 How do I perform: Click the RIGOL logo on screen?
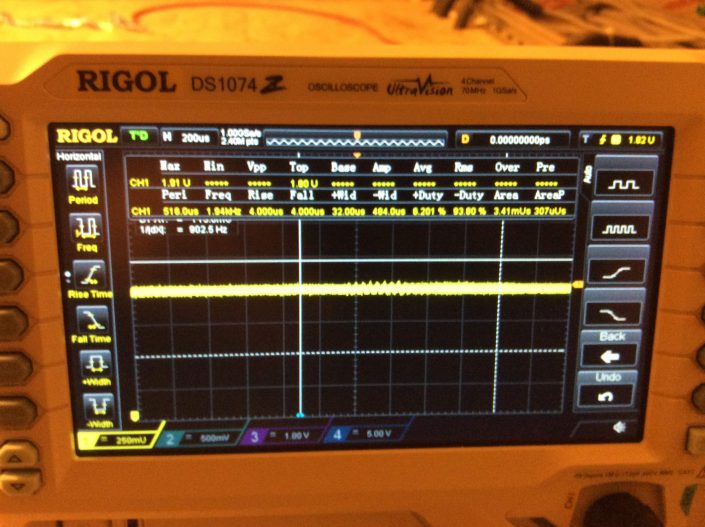click(86, 135)
